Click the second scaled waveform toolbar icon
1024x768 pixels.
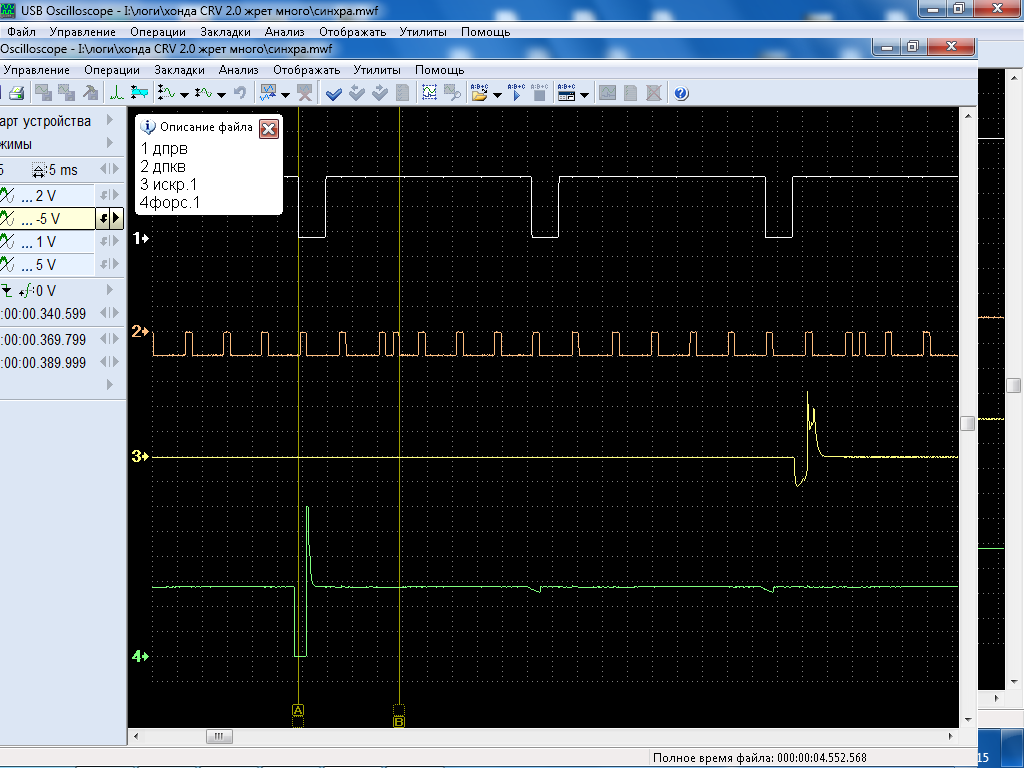[x=204, y=93]
